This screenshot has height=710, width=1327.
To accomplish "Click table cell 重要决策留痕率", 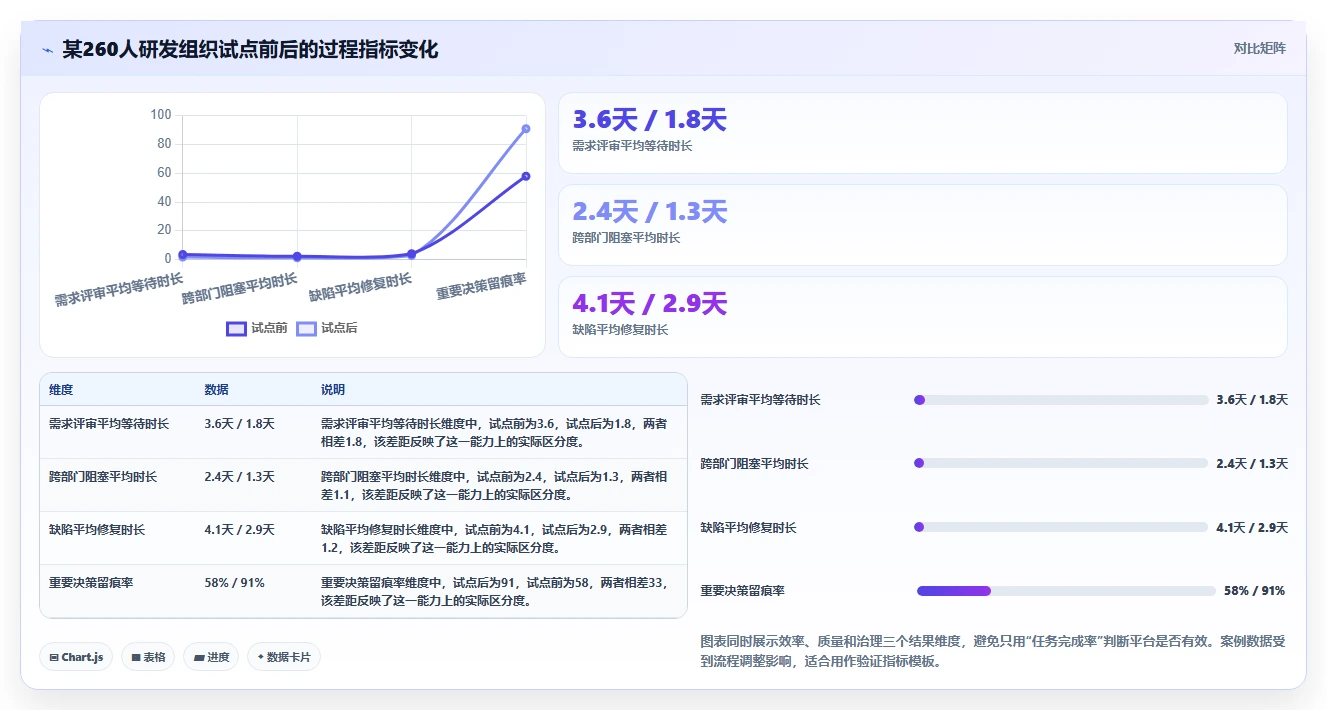I will (91, 583).
